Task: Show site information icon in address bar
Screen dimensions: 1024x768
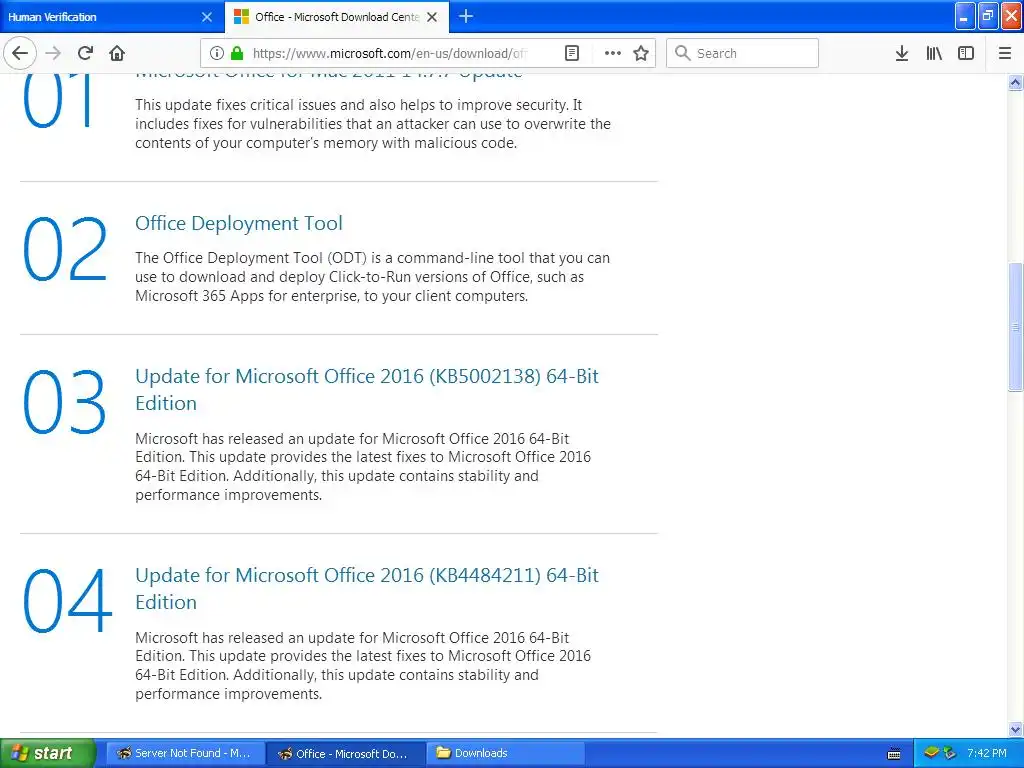Action: pyautogui.click(x=217, y=53)
